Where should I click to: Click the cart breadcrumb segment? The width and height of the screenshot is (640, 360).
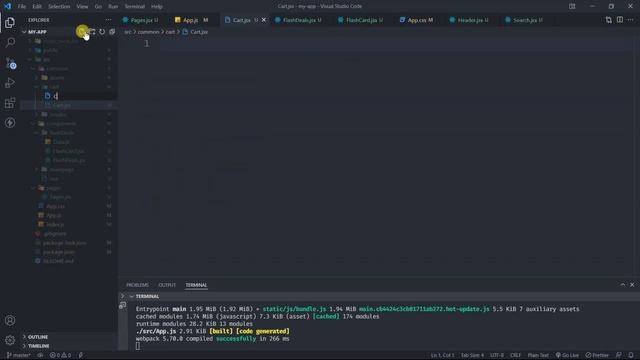[170, 32]
